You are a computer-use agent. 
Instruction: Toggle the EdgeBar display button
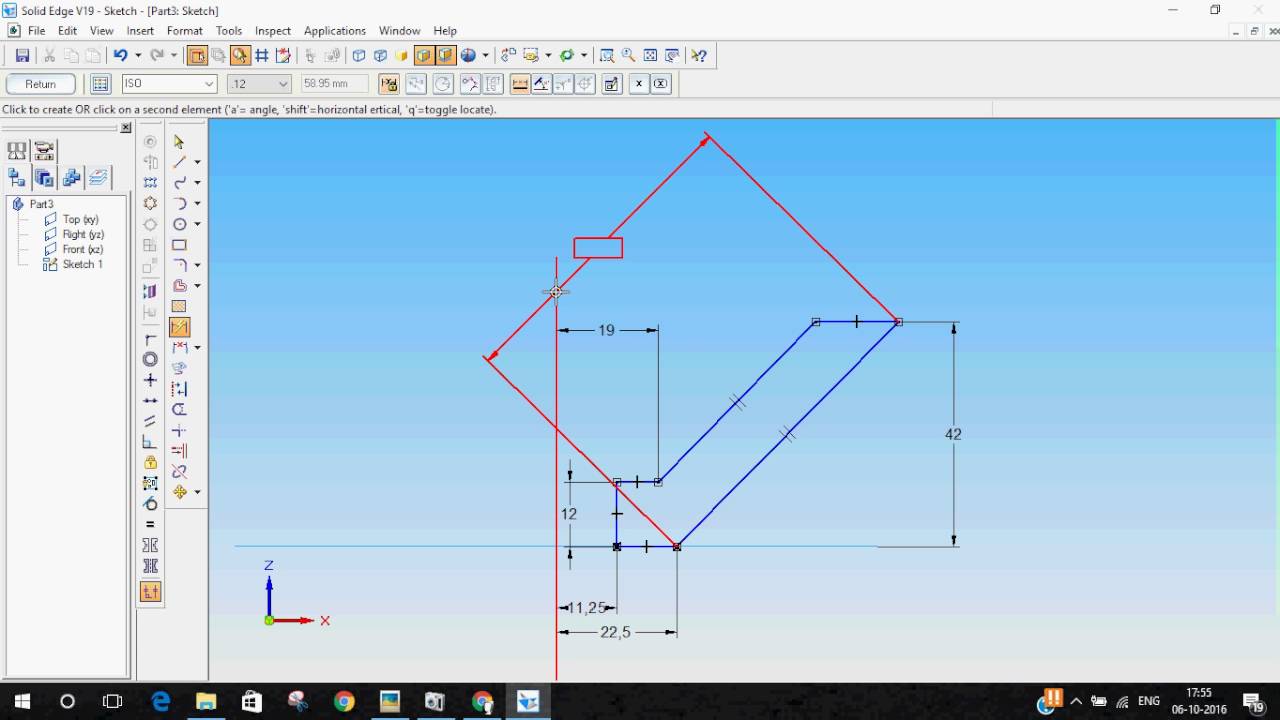point(196,56)
